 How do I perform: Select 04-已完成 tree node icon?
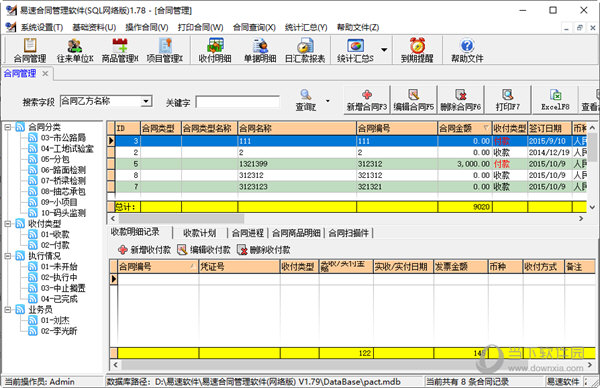tap(33, 298)
